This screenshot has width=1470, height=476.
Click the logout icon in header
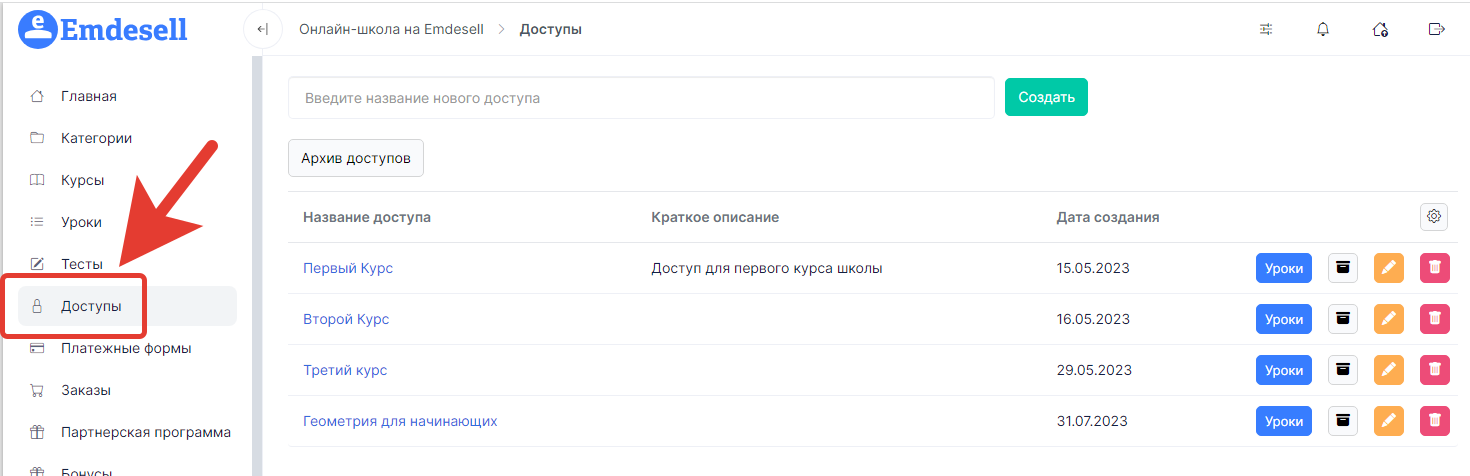[1437, 29]
